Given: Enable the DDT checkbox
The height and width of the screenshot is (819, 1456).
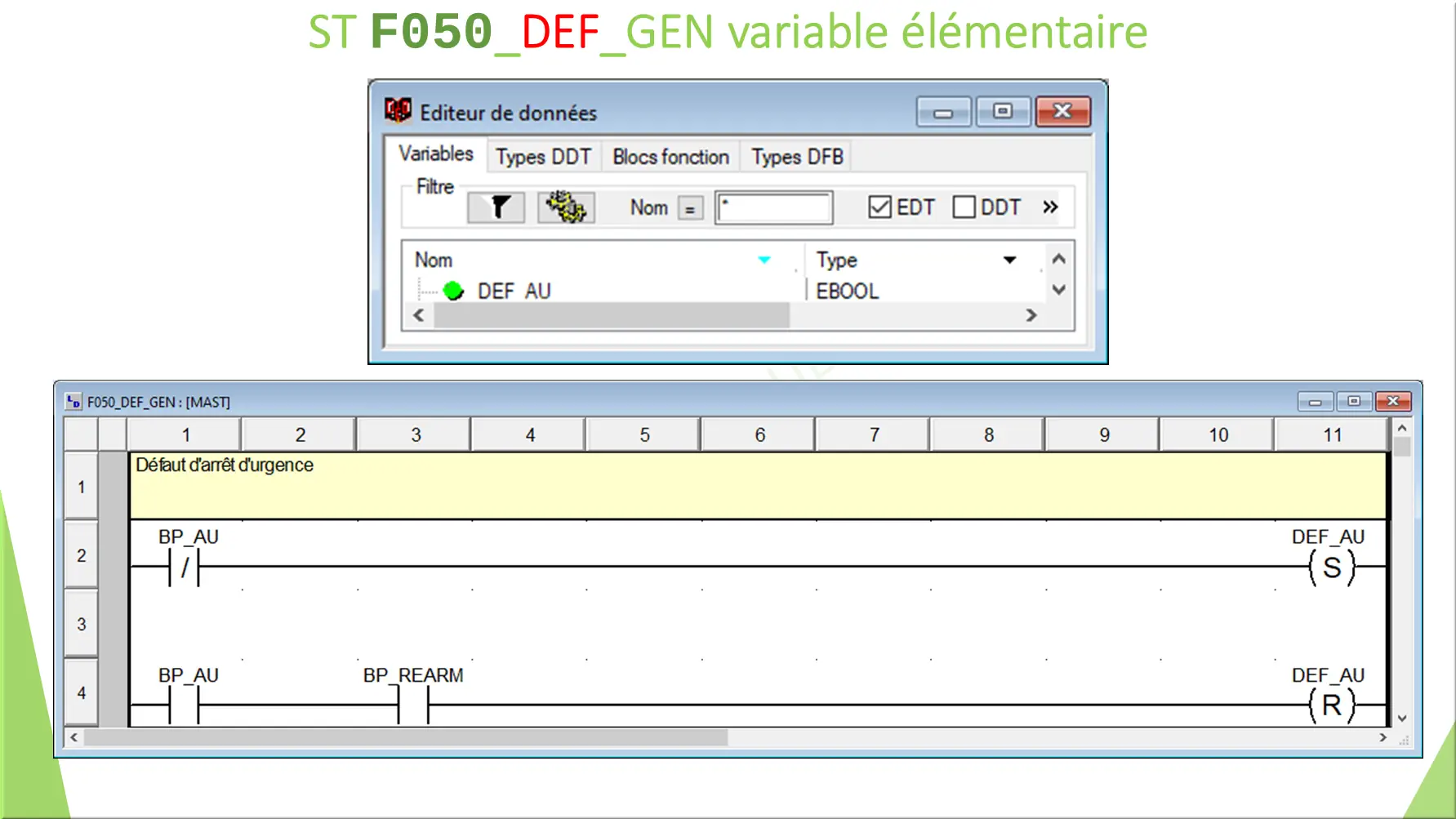Looking at the screenshot, I should click(x=965, y=207).
